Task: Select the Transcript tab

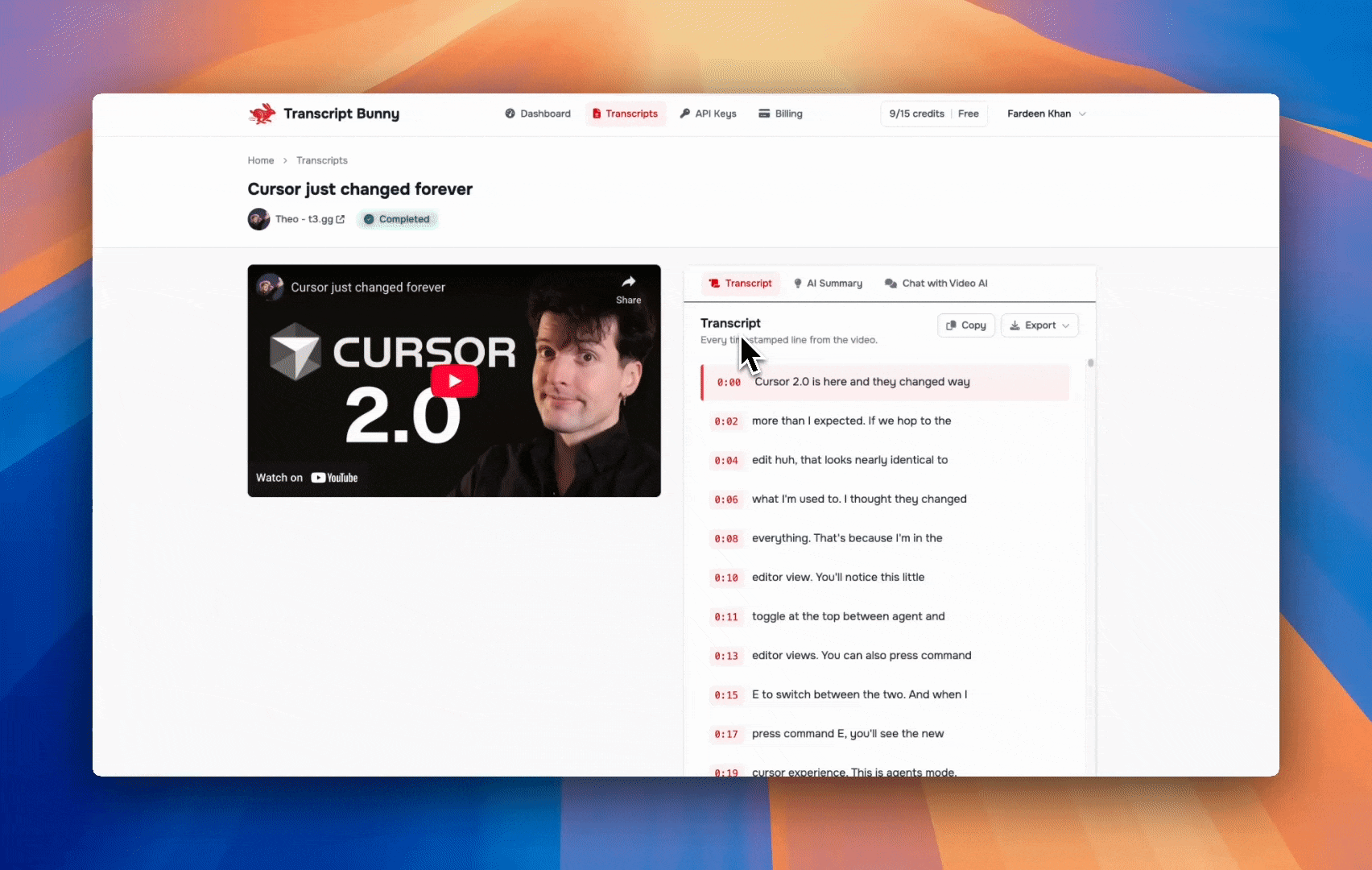Action: coord(740,284)
